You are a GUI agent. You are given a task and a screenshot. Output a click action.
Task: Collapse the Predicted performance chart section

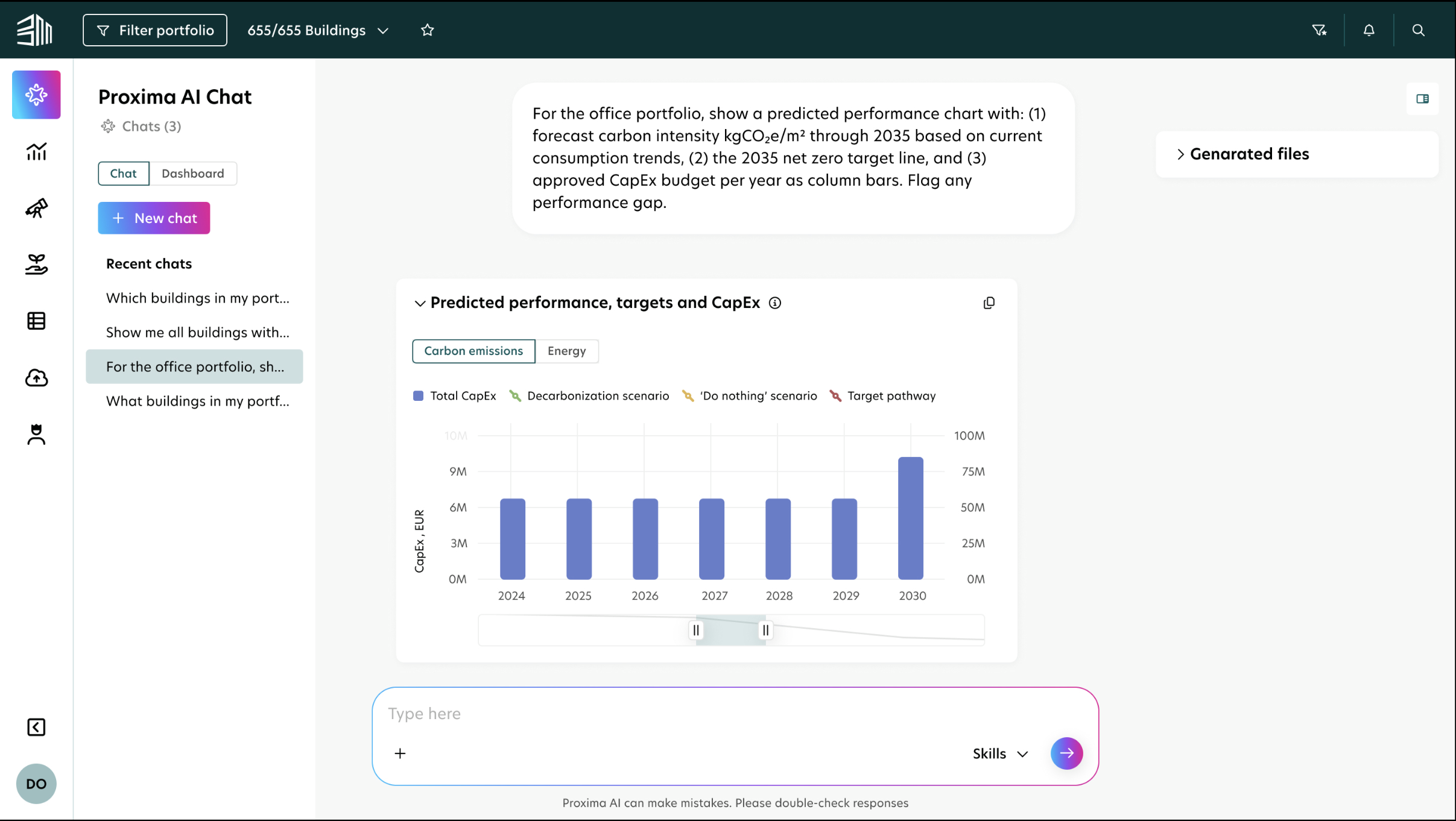420,303
